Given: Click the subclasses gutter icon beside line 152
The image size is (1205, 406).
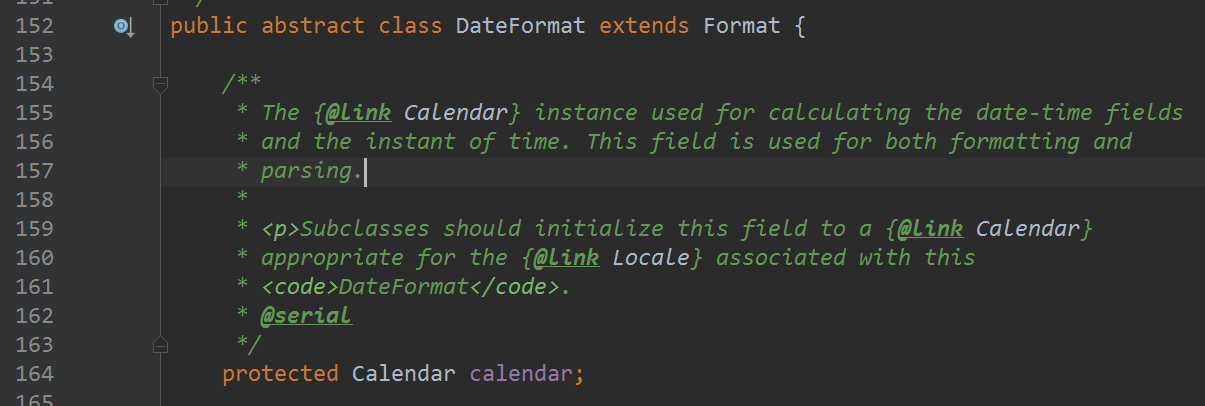Looking at the screenshot, I should [123, 27].
